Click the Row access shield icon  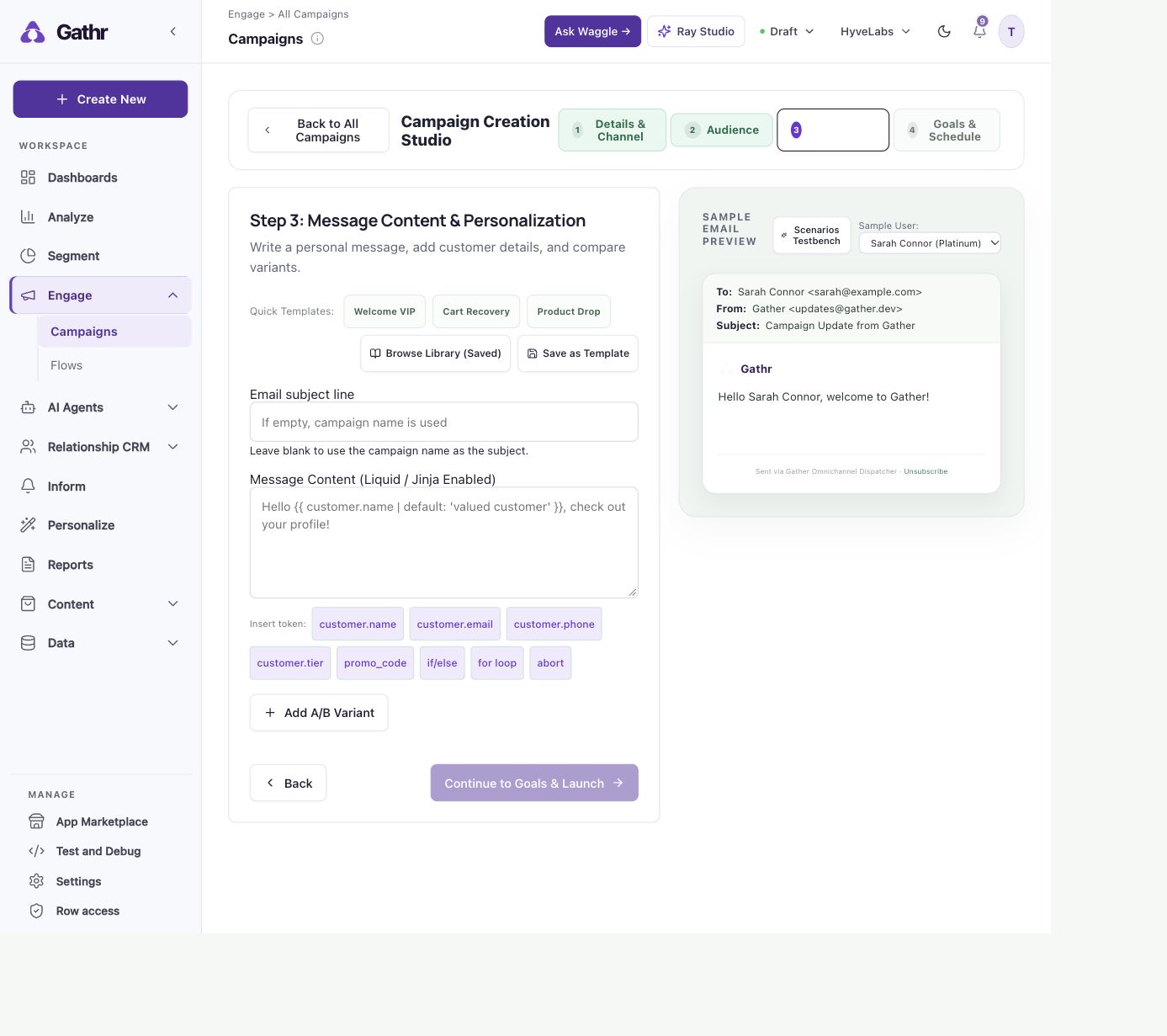coord(36,911)
